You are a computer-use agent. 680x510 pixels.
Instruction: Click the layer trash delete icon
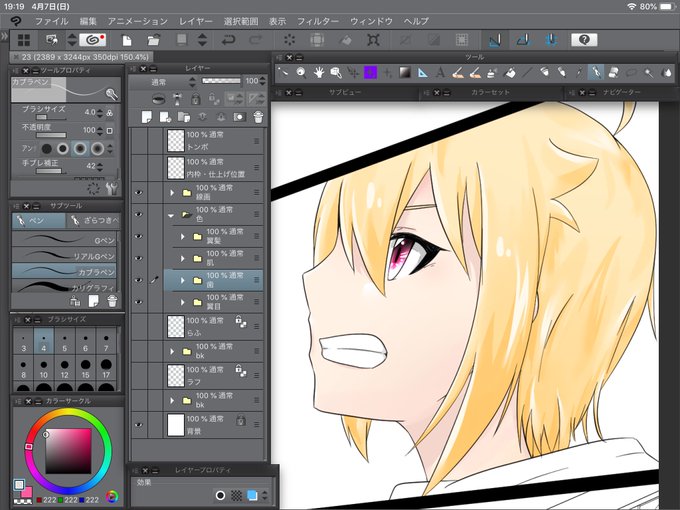pyautogui.click(x=258, y=117)
